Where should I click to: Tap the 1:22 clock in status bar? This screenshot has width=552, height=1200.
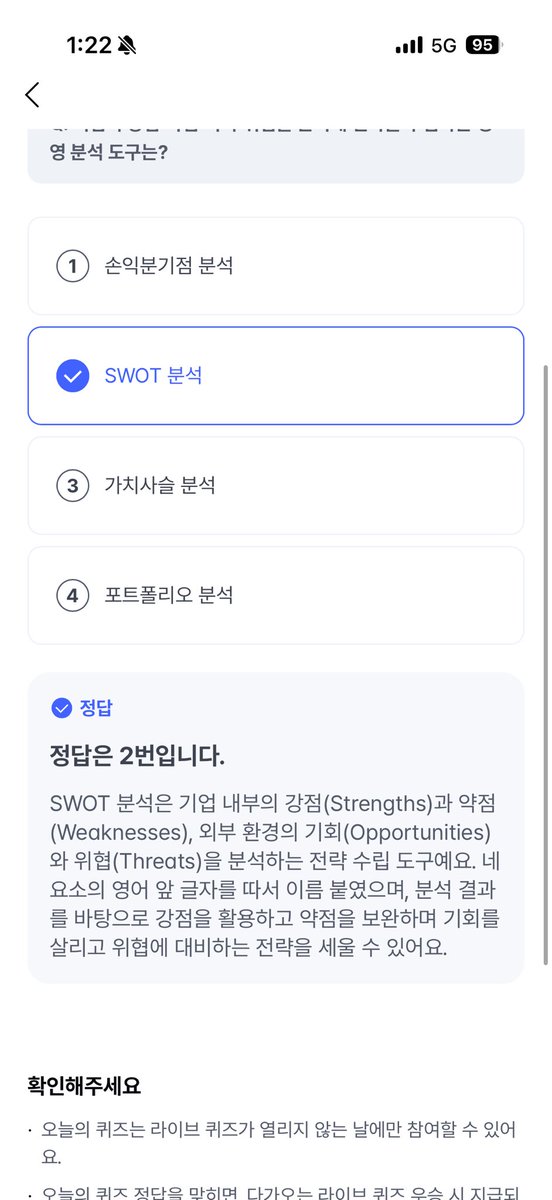(86, 45)
